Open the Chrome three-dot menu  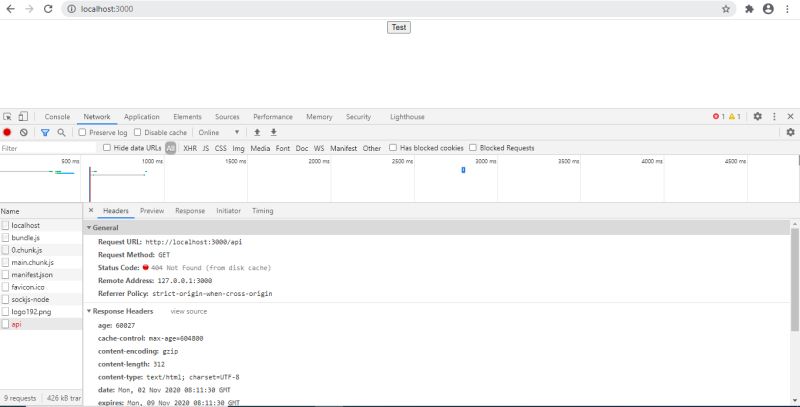tap(788, 9)
